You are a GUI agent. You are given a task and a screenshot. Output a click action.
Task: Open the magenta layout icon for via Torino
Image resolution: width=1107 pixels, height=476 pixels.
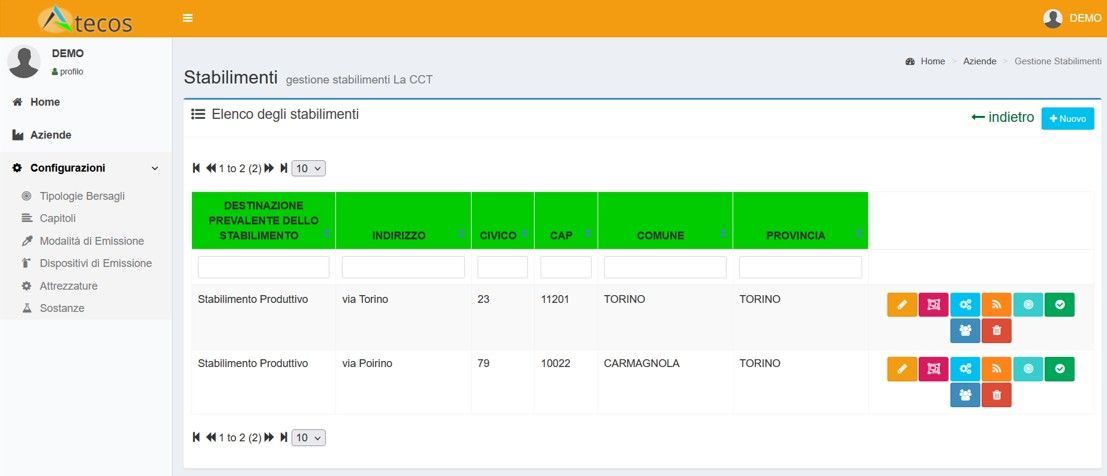pyautogui.click(x=933, y=305)
